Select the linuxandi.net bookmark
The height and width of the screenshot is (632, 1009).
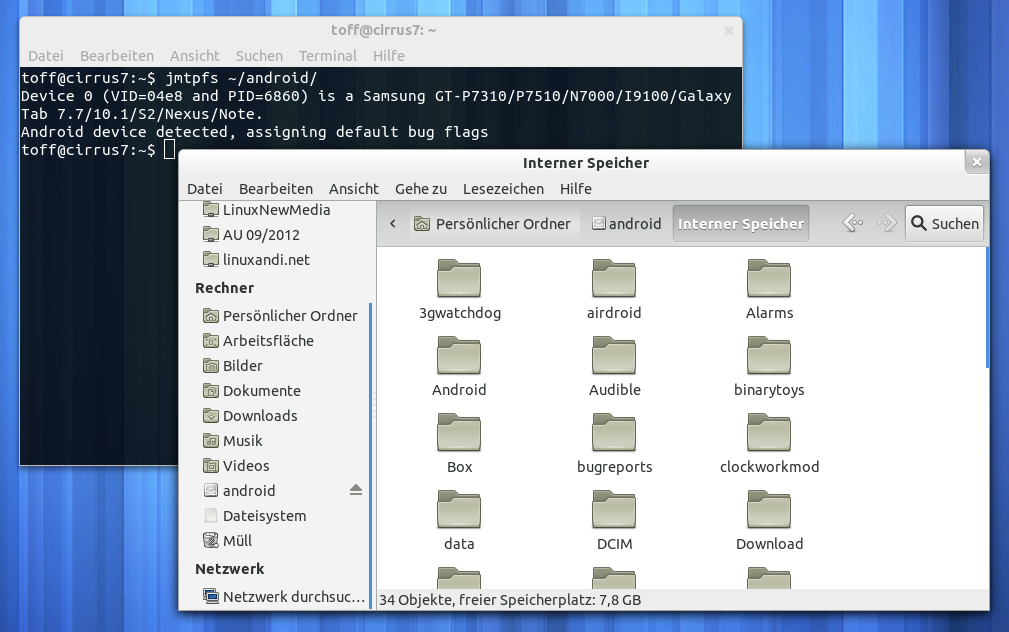[x=265, y=260]
